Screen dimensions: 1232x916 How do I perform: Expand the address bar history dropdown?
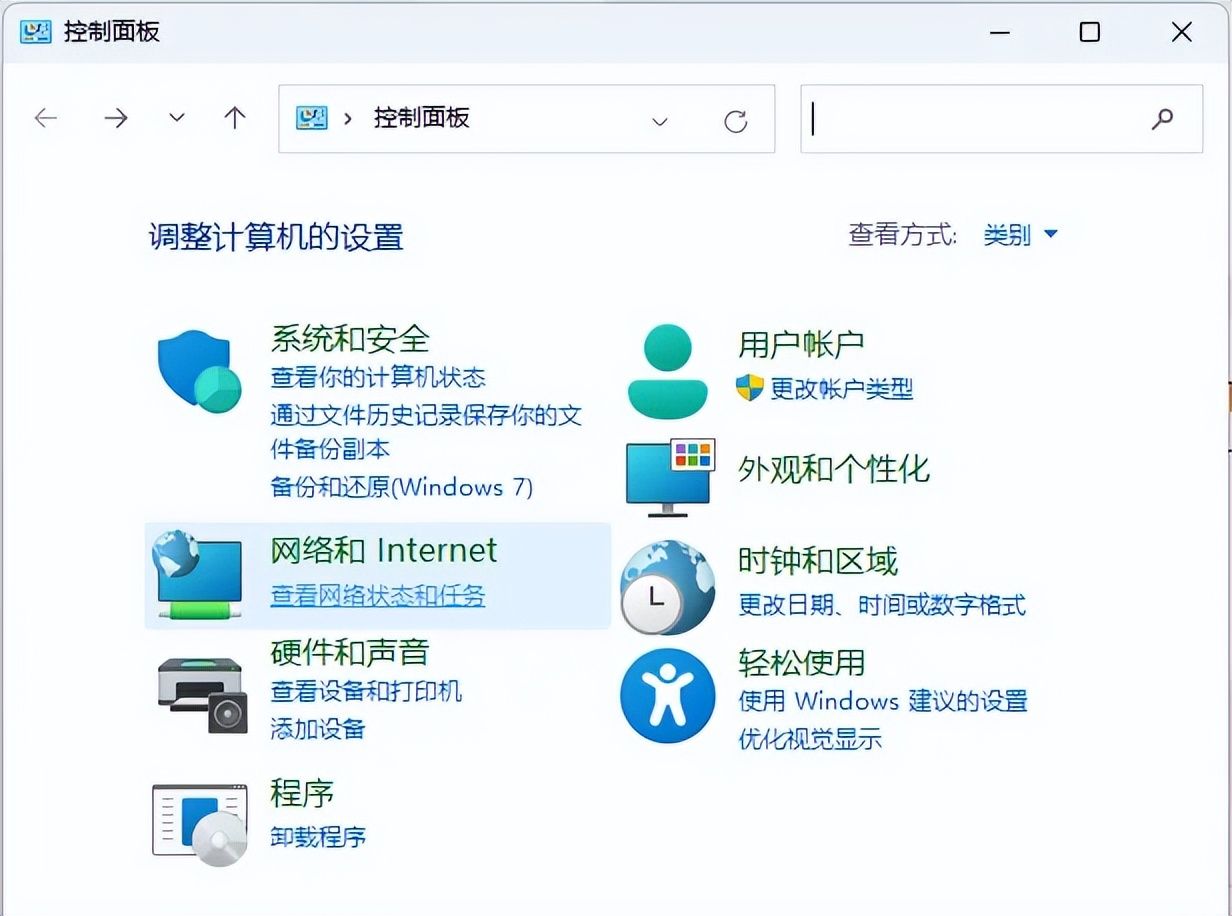pos(660,121)
